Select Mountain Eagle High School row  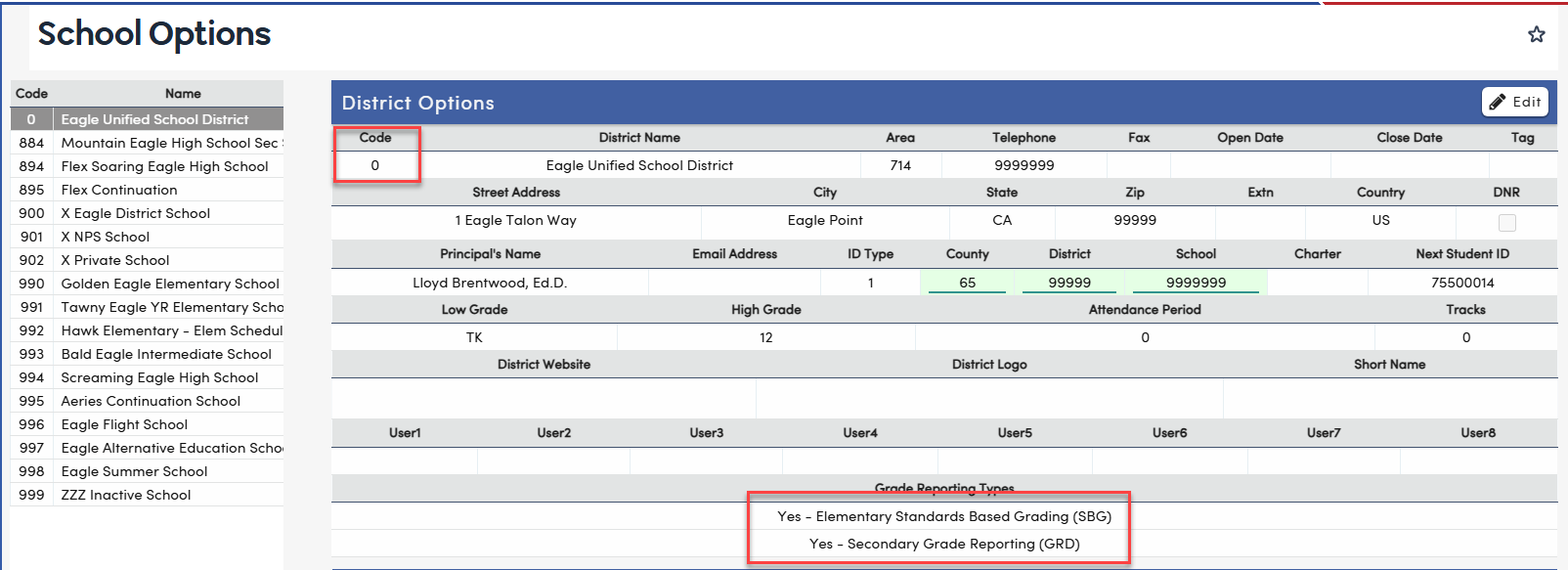[x=147, y=143]
